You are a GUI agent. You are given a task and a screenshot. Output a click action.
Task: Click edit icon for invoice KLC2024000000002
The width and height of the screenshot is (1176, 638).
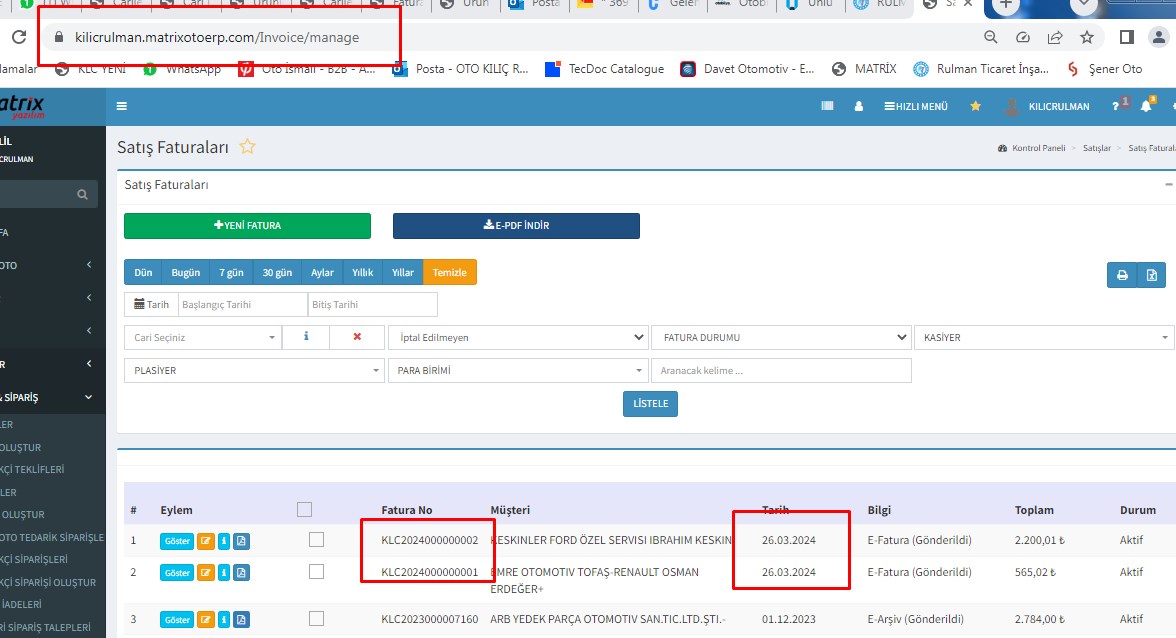point(205,541)
